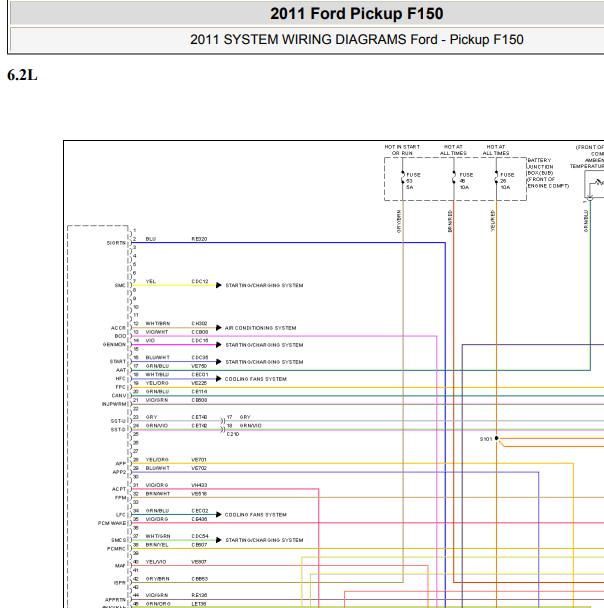Click the 'MAF' pin label
This screenshot has width=604, height=608.
pos(120,566)
